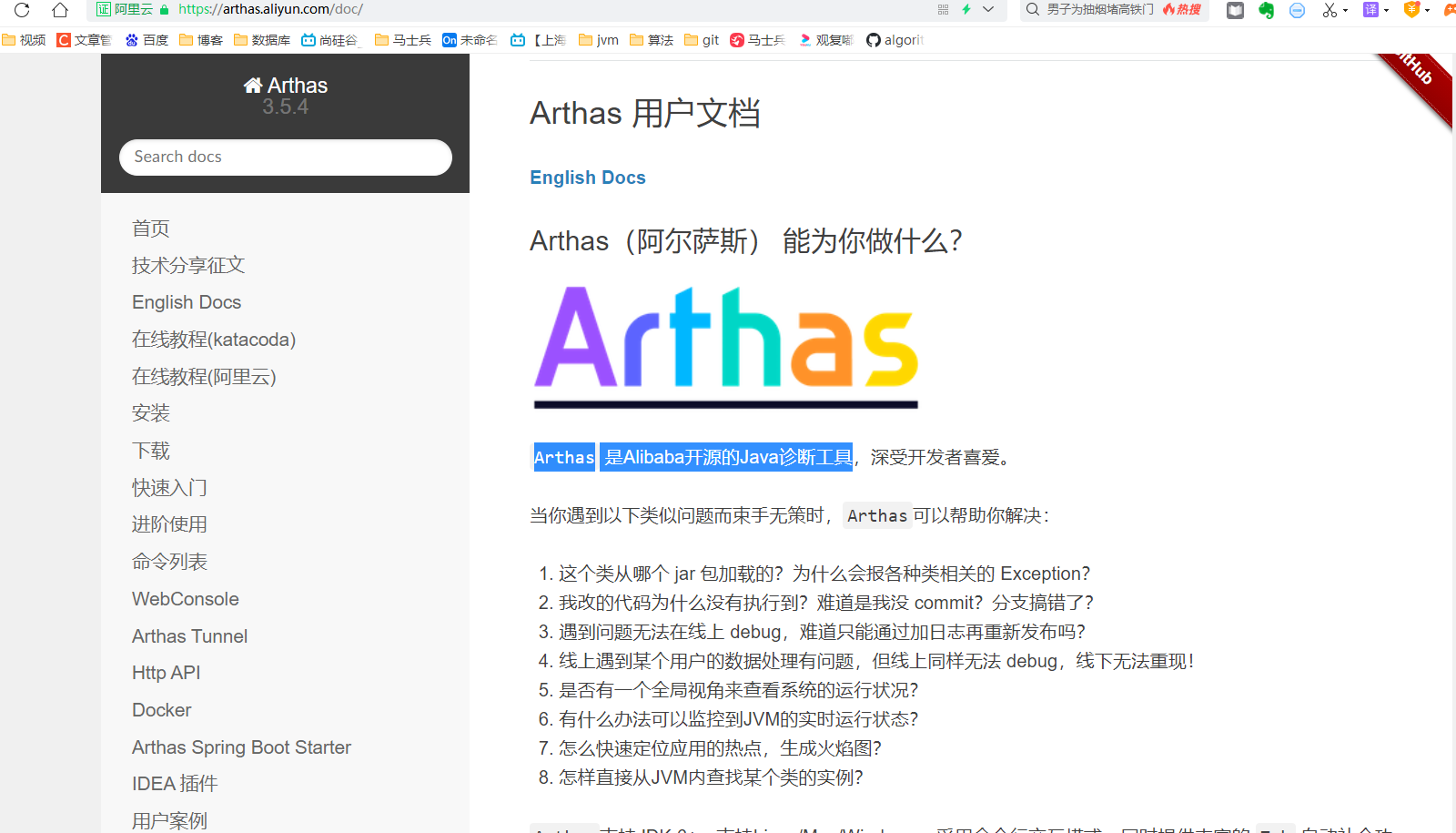Viewport: 1456px width, 833px height.
Task: Open the 算法 bookmark folder
Action: [652, 40]
